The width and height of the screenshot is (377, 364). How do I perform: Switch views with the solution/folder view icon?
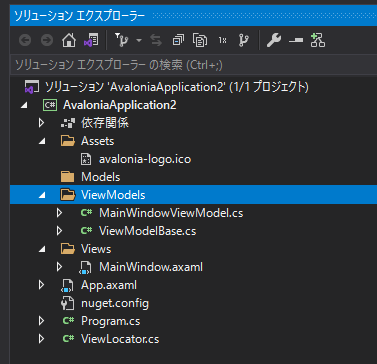[x=91, y=40]
